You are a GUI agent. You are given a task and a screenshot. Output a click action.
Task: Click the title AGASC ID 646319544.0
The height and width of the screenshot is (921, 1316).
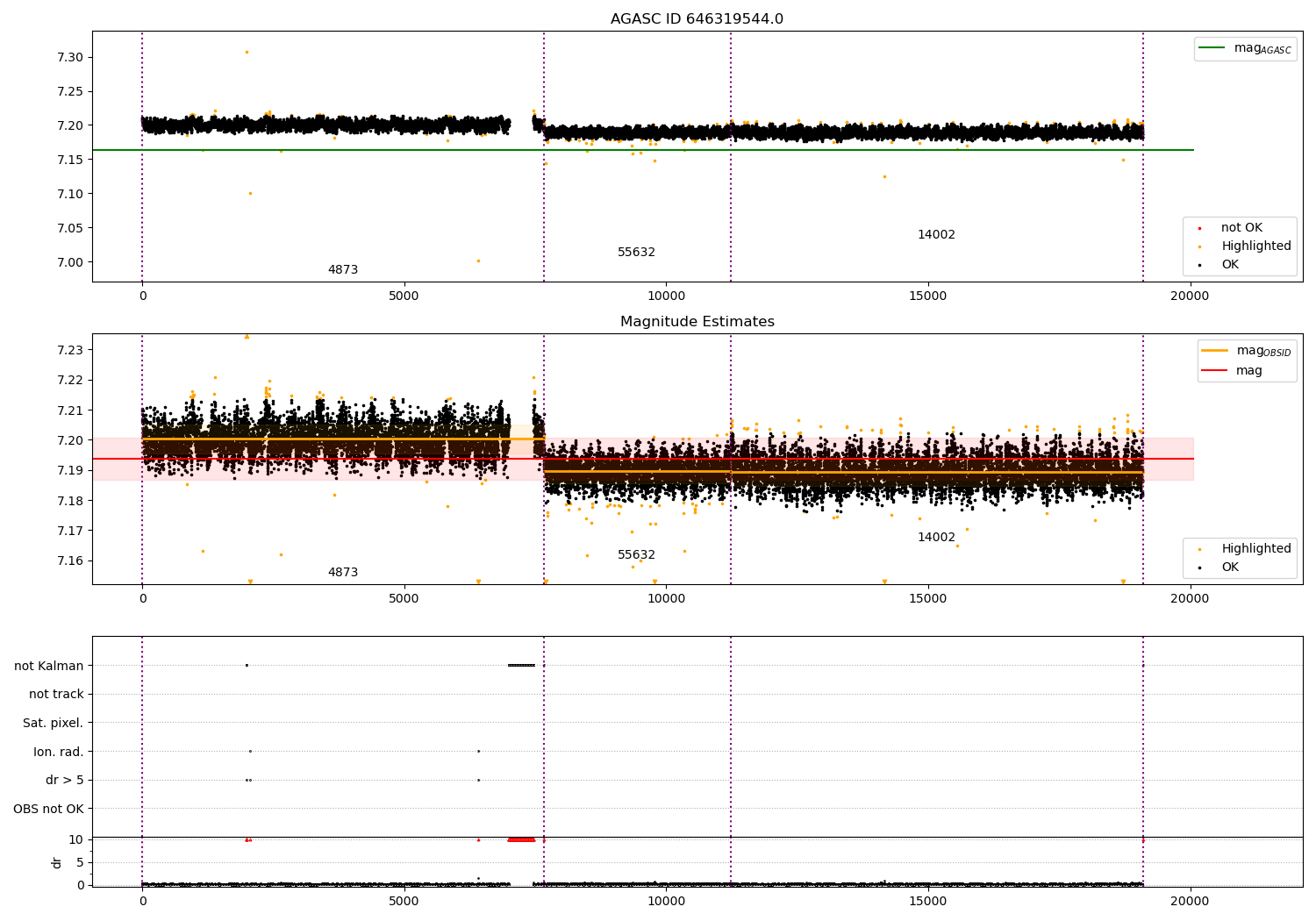697,19
